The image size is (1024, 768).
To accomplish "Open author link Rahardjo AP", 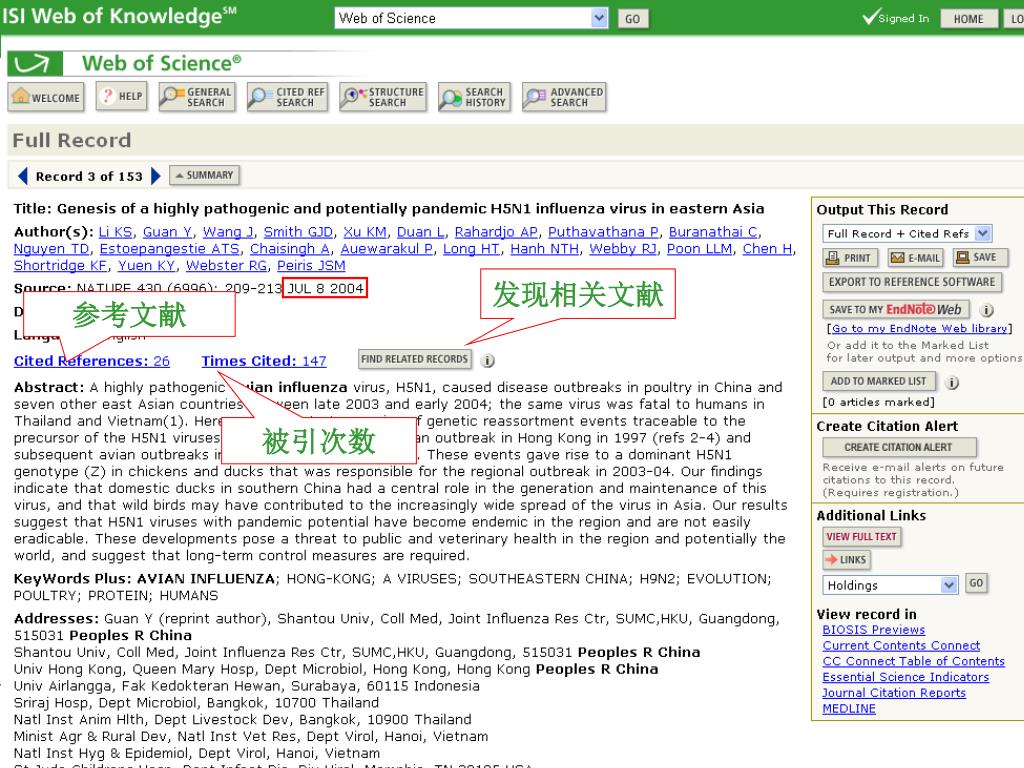I will point(496,232).
